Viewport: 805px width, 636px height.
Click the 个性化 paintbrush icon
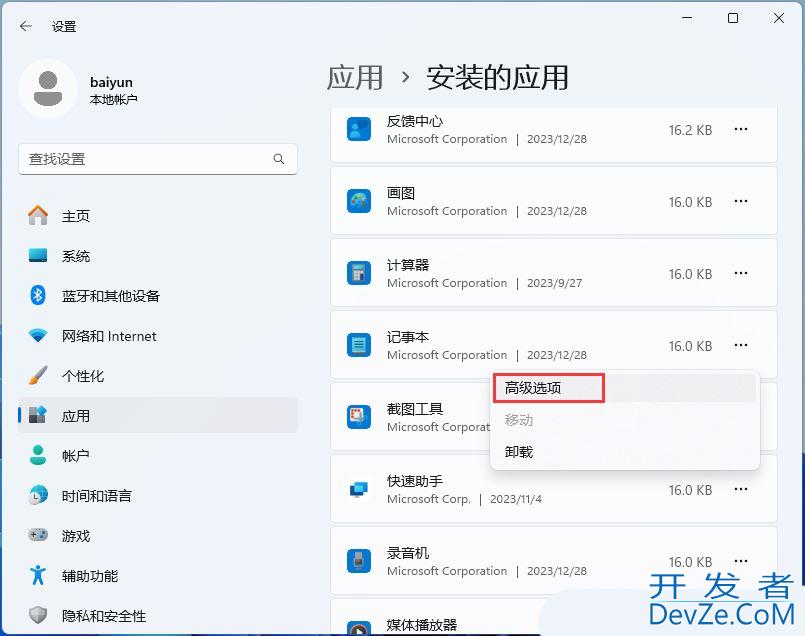38,376
